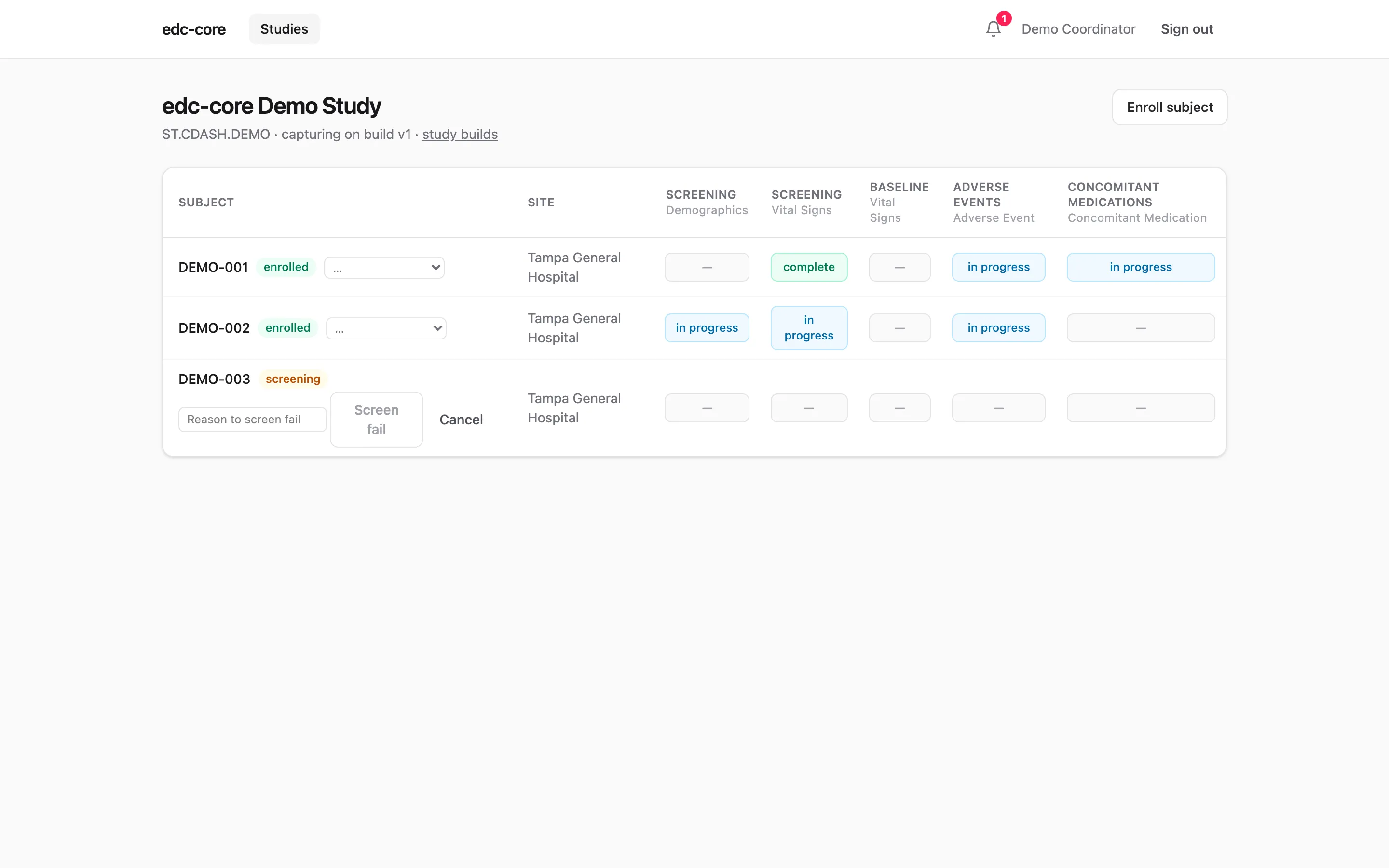The height and width of the screenshot is (868, 1389).
Task: Open DEMO-003 Screening Vital Signs empty cell
Action: click(809, 408)
